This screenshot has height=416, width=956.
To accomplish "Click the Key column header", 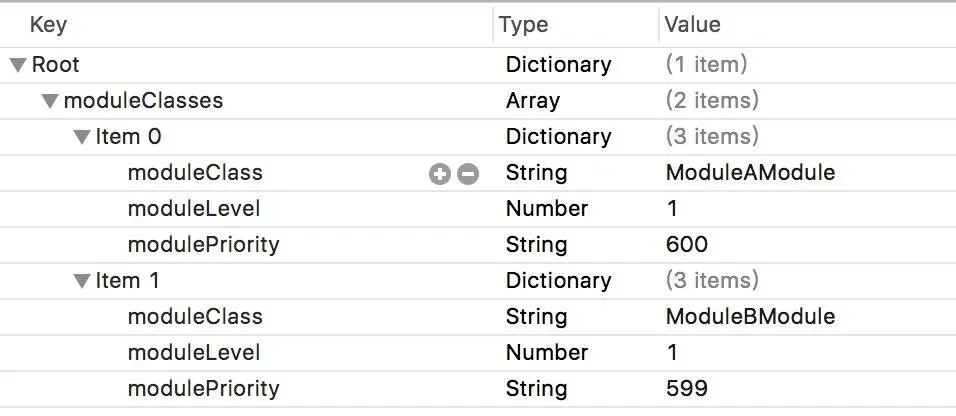I will (x=48, y=25).
